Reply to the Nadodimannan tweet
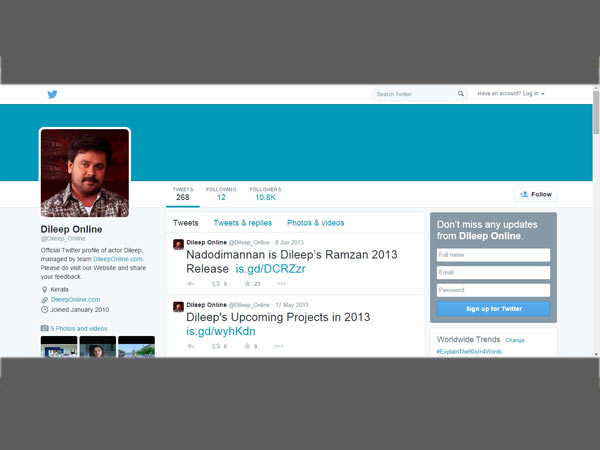 (x=191, y=284)
